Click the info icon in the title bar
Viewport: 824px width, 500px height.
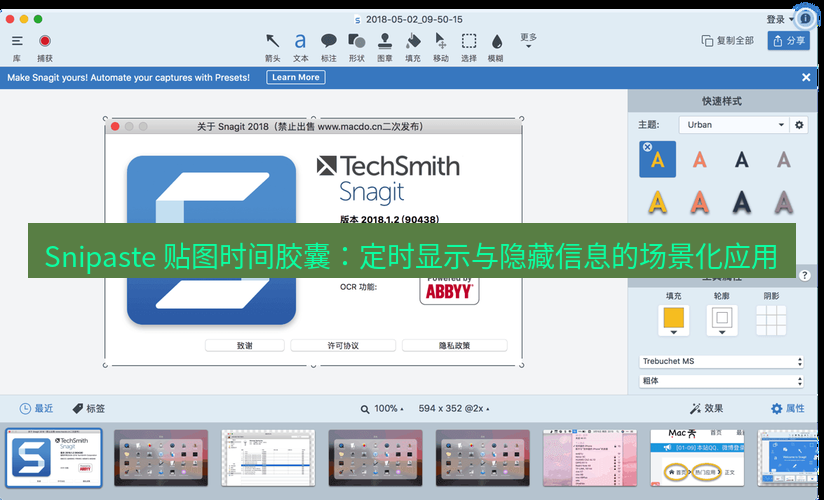[x=805, y=18]
